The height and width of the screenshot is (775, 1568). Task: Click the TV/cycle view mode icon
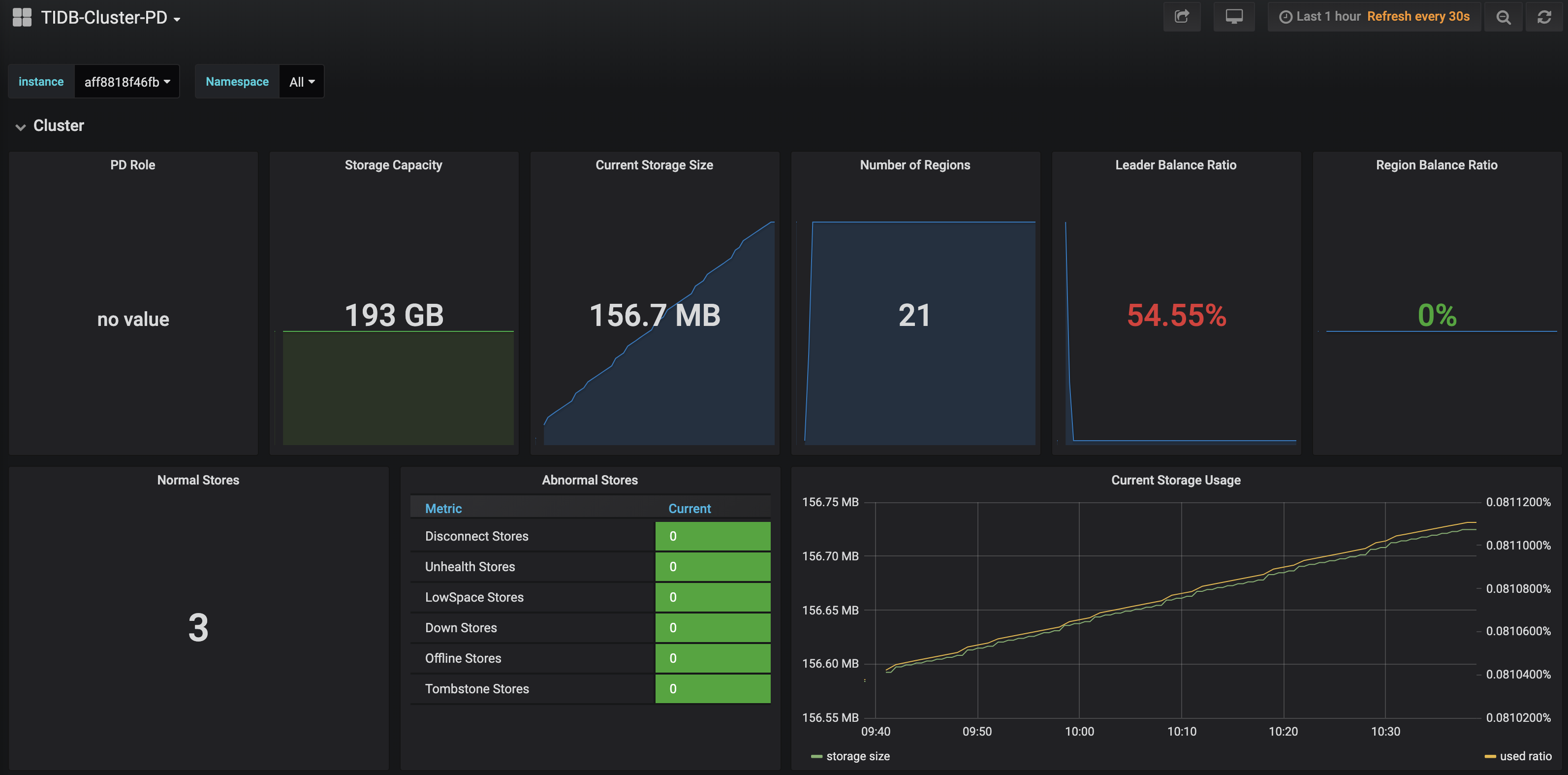click(1234, 16)
